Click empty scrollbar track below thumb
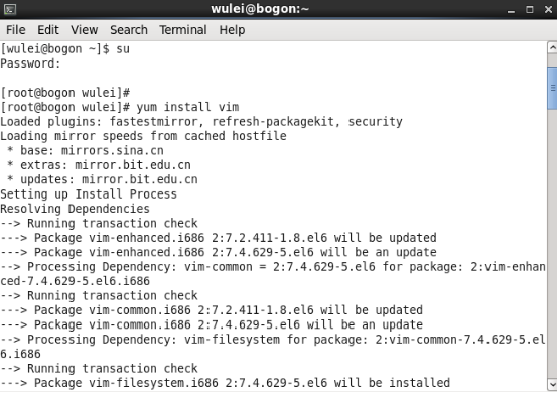Screen dimensions: 560x399 pos(552,243)
